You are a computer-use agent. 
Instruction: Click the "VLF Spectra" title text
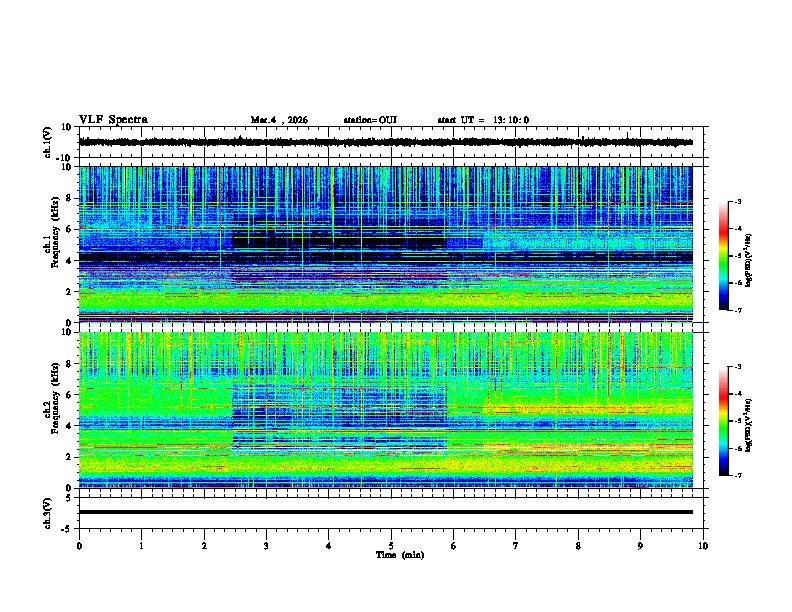coord(113,120)
